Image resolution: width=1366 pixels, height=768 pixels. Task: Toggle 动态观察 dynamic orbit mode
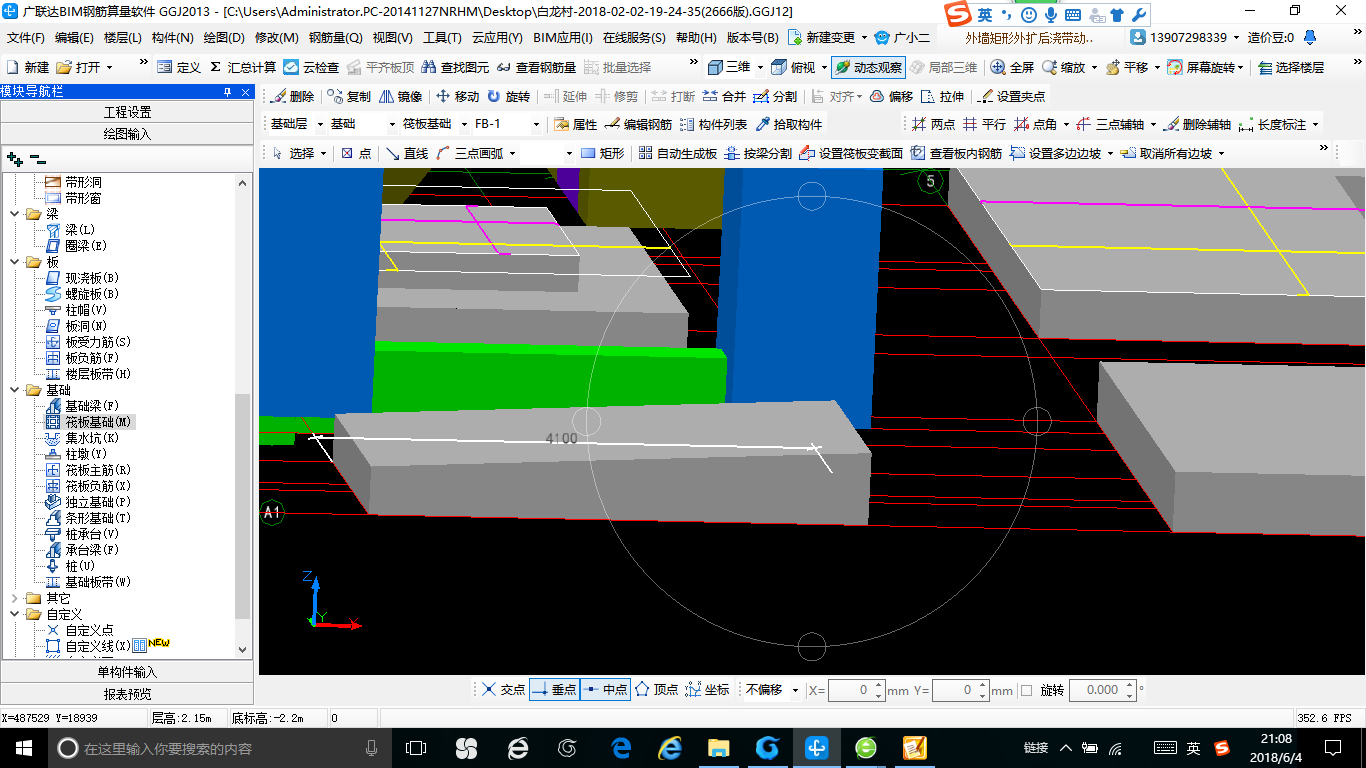868,67
